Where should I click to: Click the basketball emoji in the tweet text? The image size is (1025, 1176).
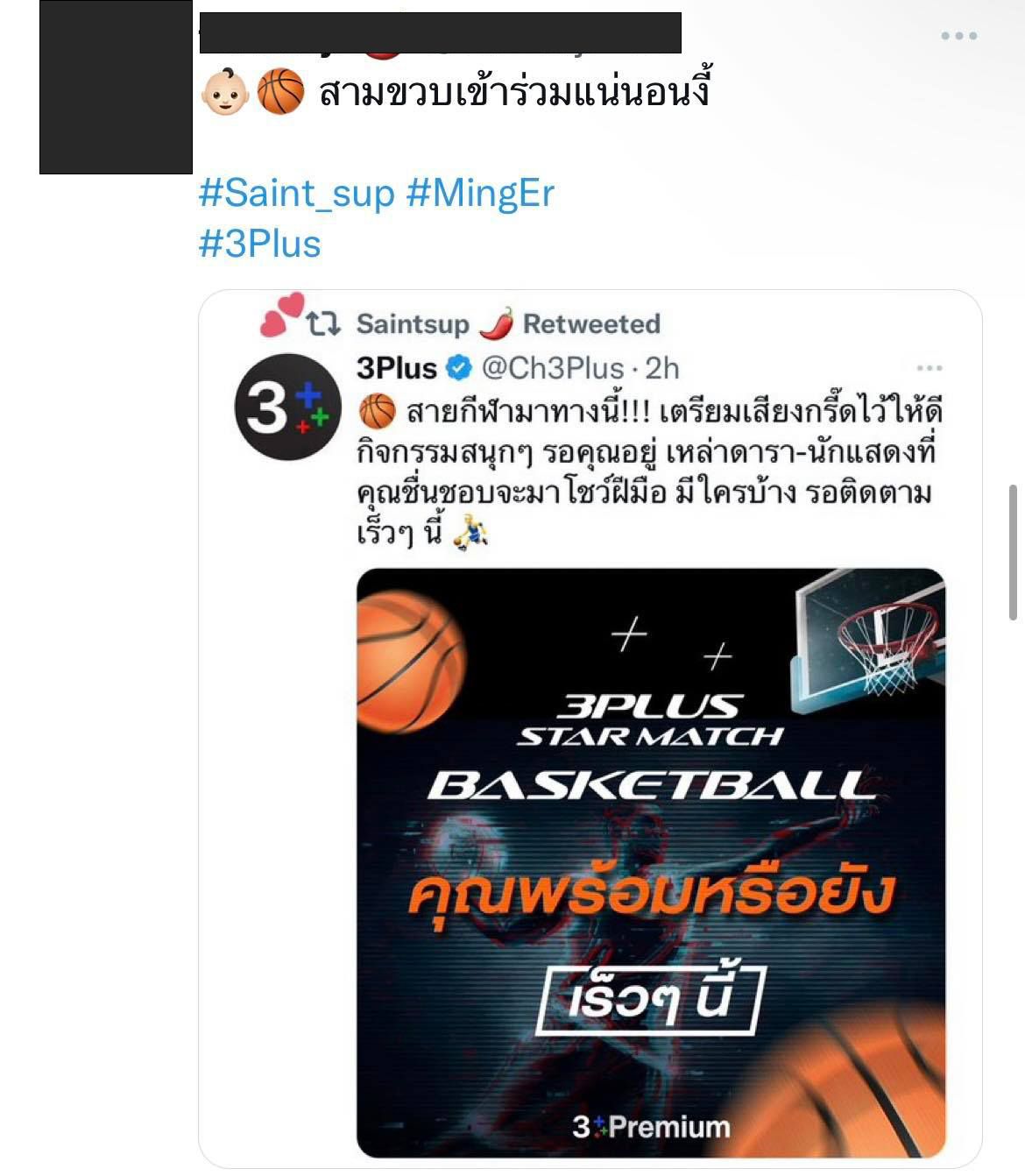coord(280,93)
